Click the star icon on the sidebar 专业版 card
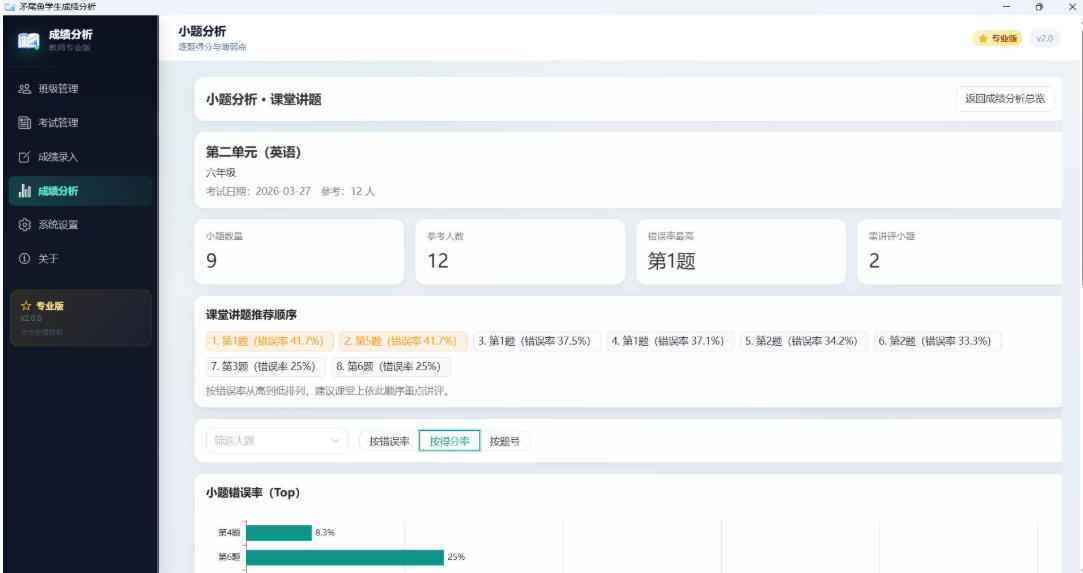This screenshot has width=1083, height=573. tap(26, 305)
